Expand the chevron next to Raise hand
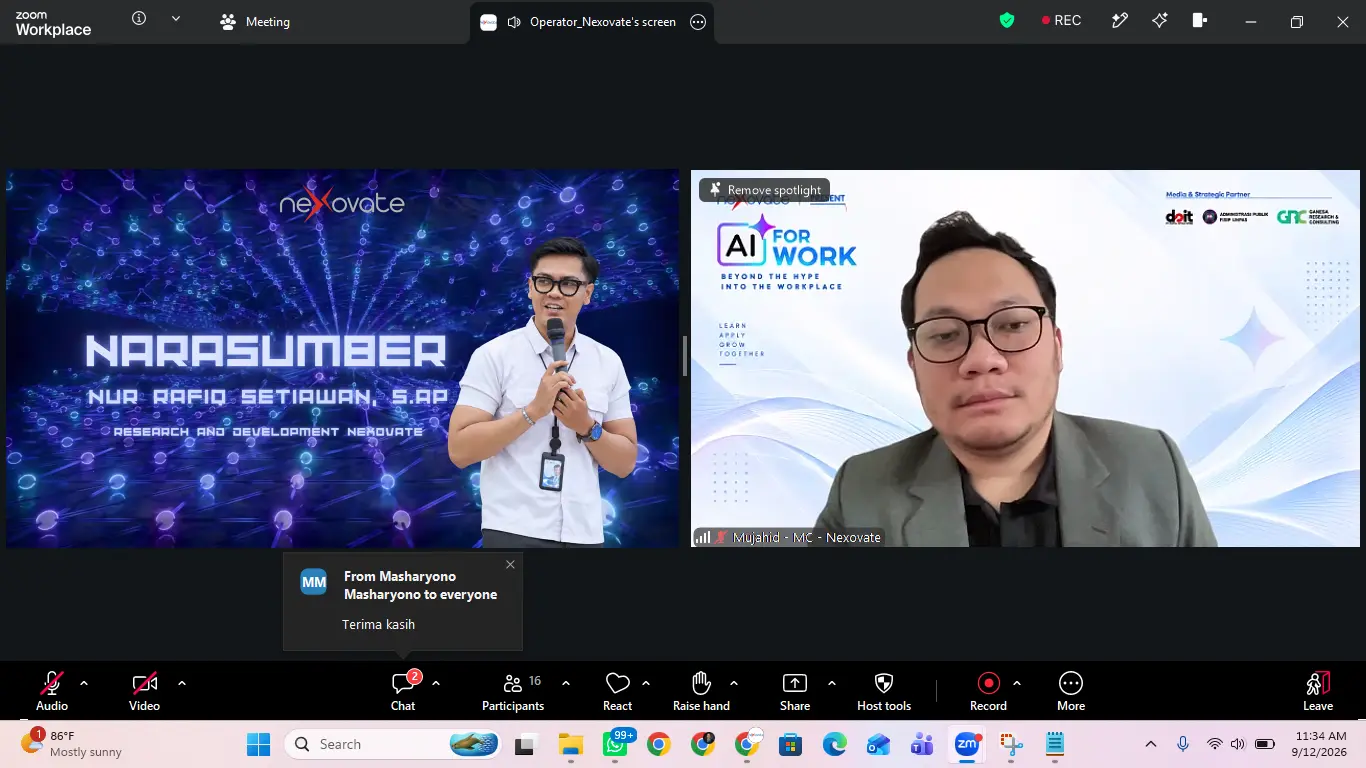This screenshot has height=768, width=1366. point(734,683)
